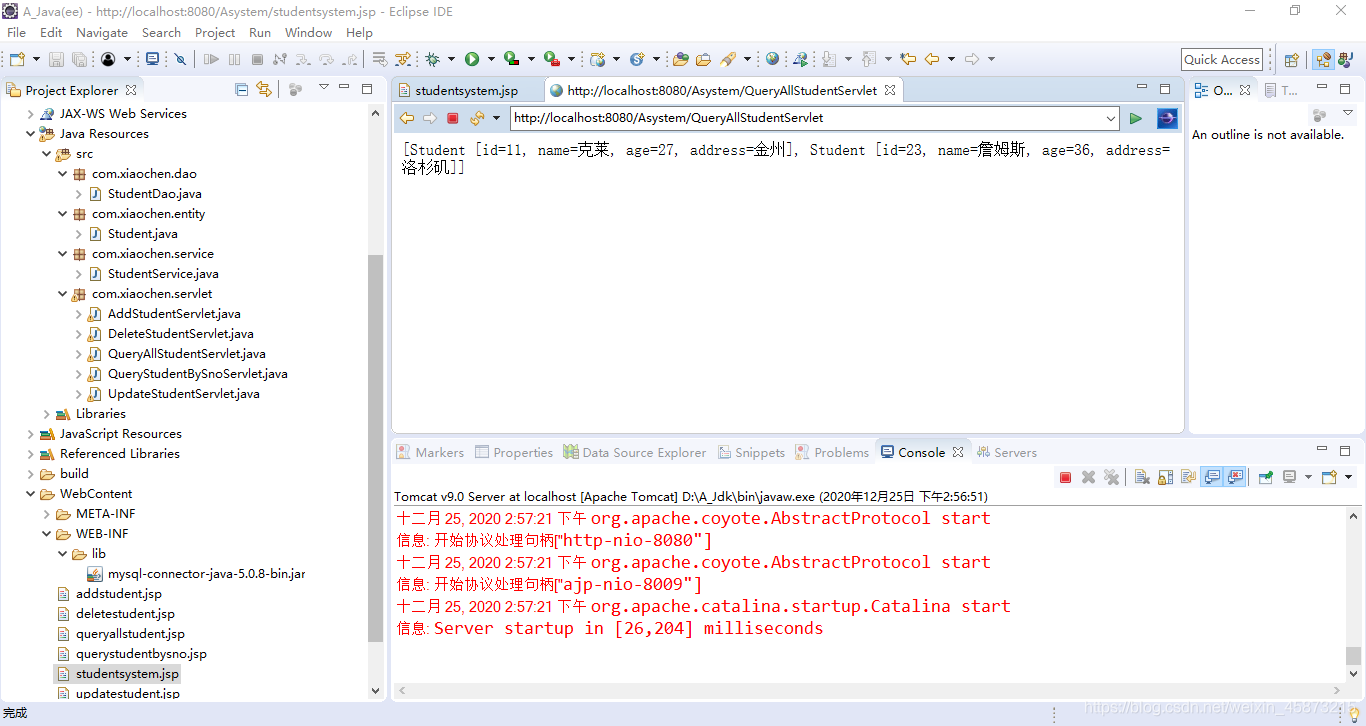Expand the Libraries node
Screen dimensions: 1366x726
[46, 414]
